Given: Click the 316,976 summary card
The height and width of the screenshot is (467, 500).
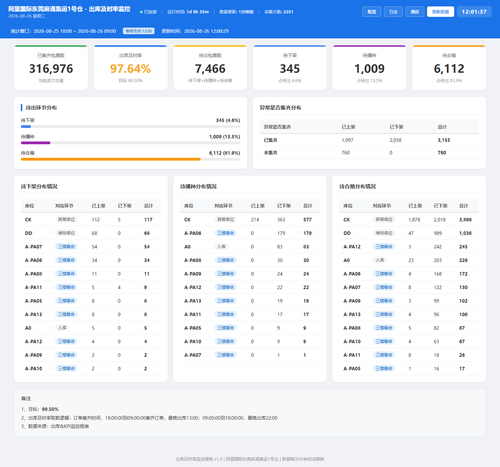Looking at the screenshot, I should click(51, 68).
